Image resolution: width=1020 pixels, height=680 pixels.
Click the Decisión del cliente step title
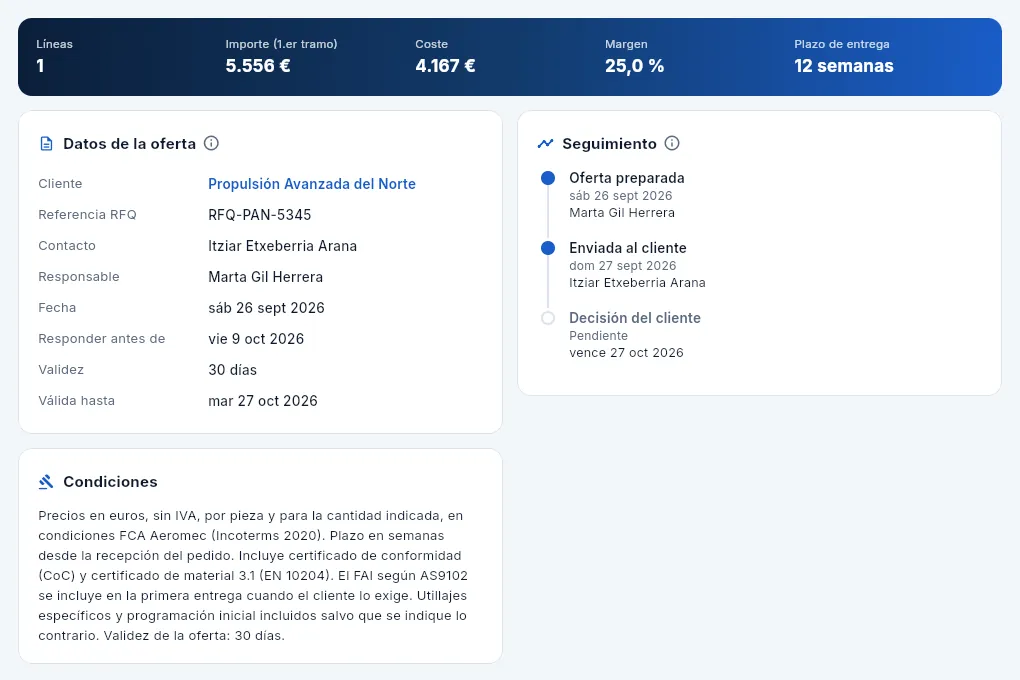tap(635, 318)
